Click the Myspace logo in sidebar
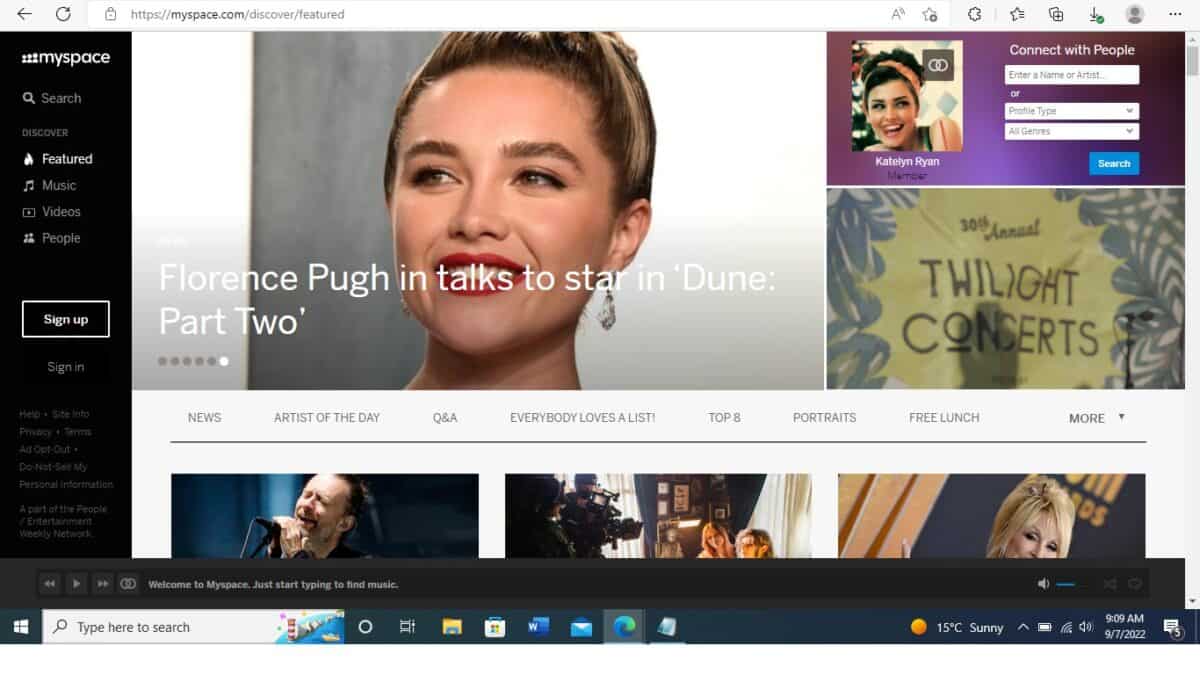Image resolution: width=1200 pixels, height=675 pixels. [x=66, y=58]
